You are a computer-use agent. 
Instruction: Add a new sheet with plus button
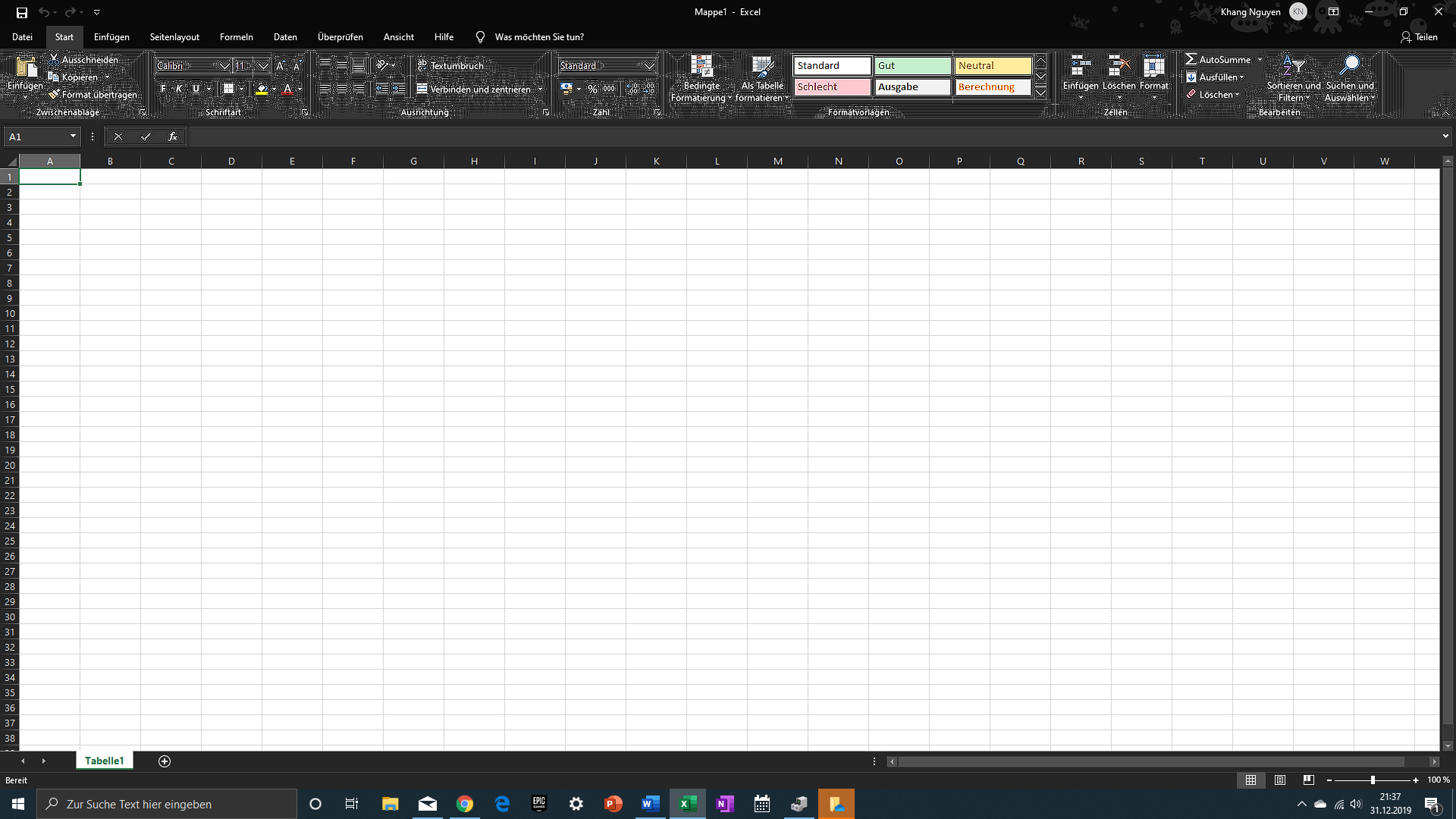(165, 761)
